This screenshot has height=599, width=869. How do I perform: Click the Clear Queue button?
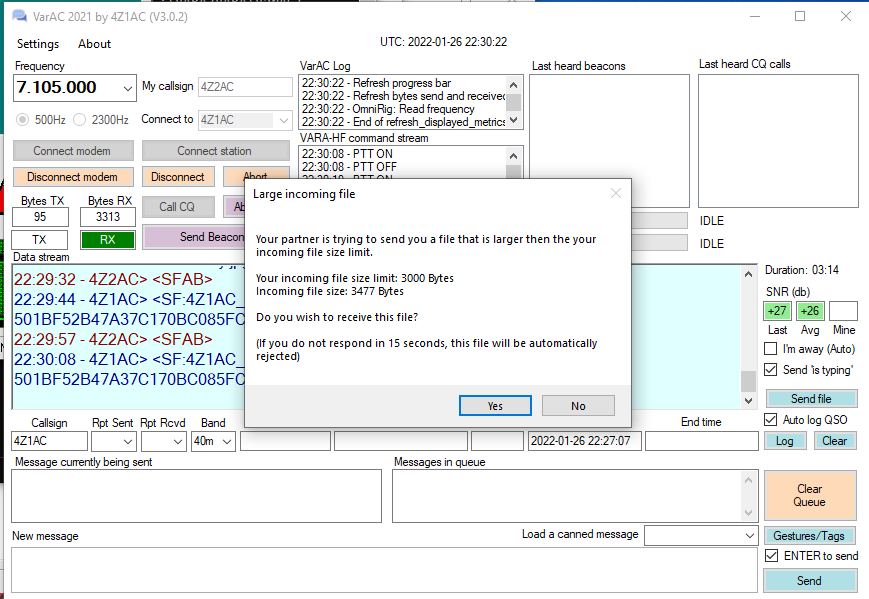pos(810,495)
